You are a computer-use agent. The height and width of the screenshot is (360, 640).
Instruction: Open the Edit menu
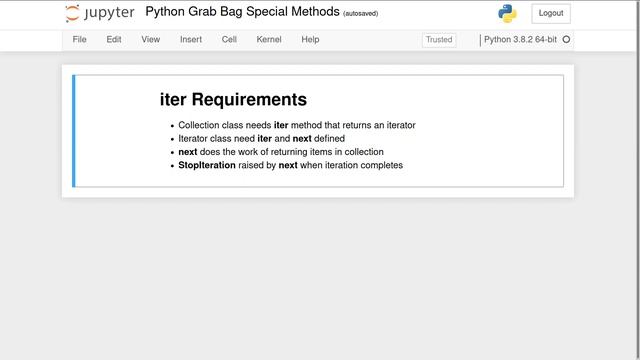(114, 40)
